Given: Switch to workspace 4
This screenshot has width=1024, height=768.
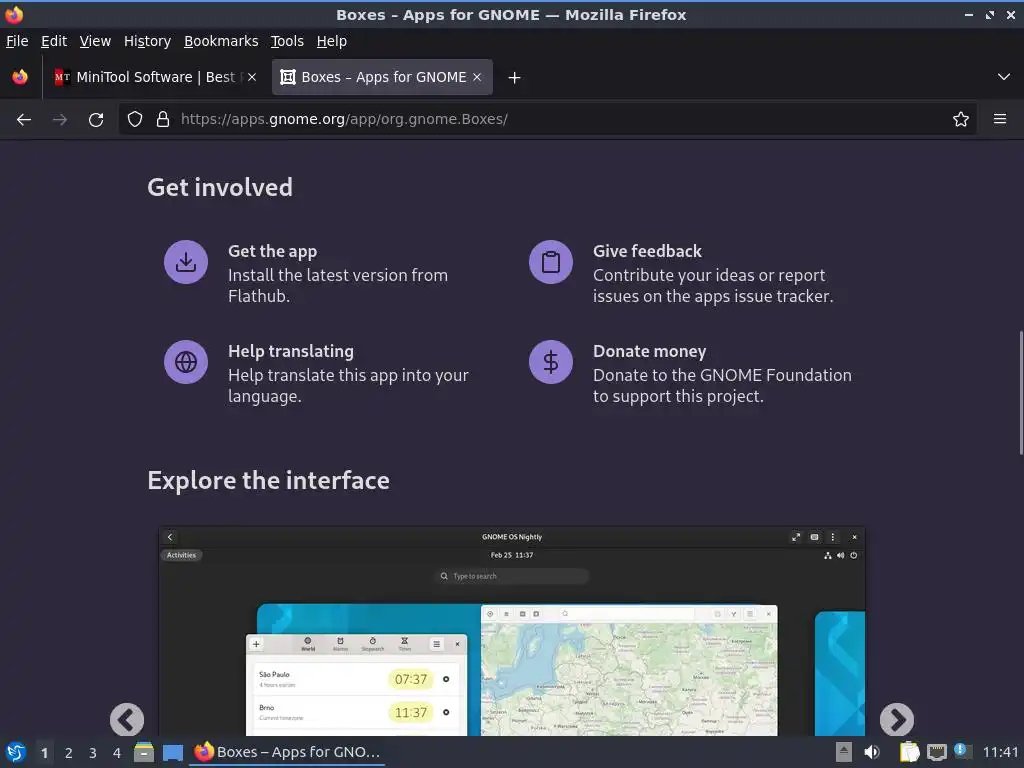Looking at the screenshot, I should pos(117,753).
